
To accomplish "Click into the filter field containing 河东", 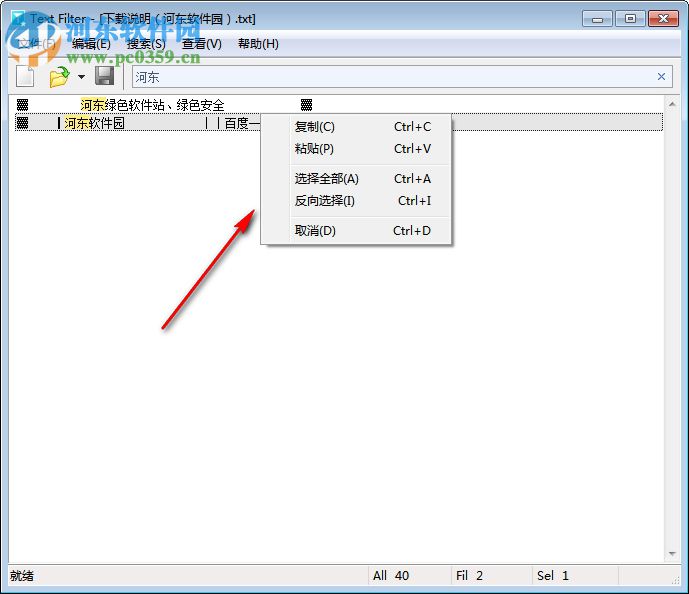I will (x=402, y=77).
